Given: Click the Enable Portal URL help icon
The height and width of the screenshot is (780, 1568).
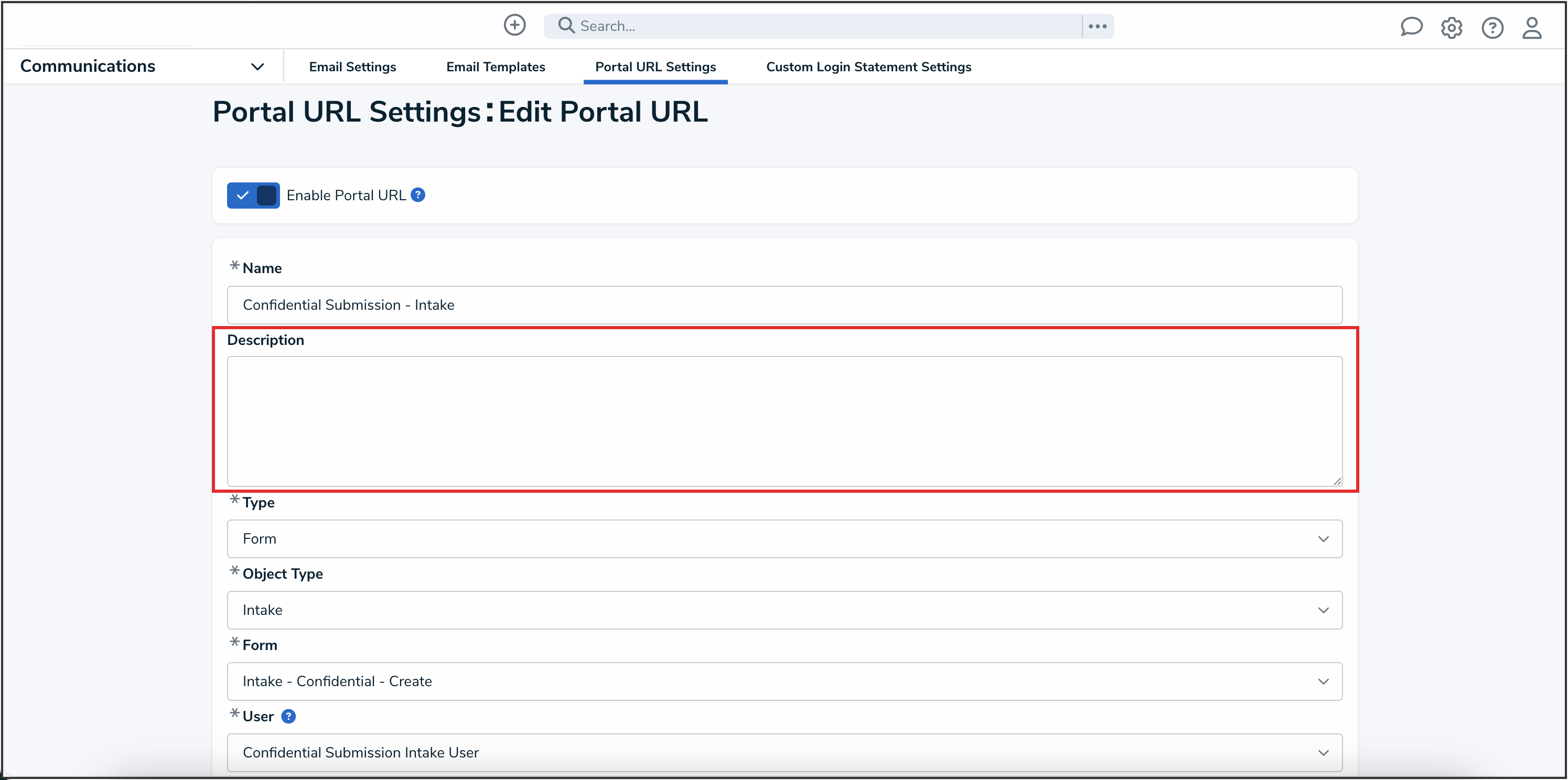Looking at the screenshot, I should (x=418, y=194).
